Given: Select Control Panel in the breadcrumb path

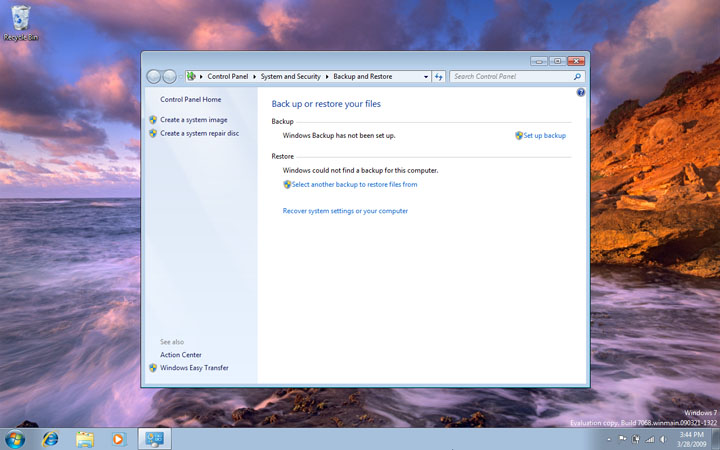Looking at the screenshot, I should click(x=228, y=76).
